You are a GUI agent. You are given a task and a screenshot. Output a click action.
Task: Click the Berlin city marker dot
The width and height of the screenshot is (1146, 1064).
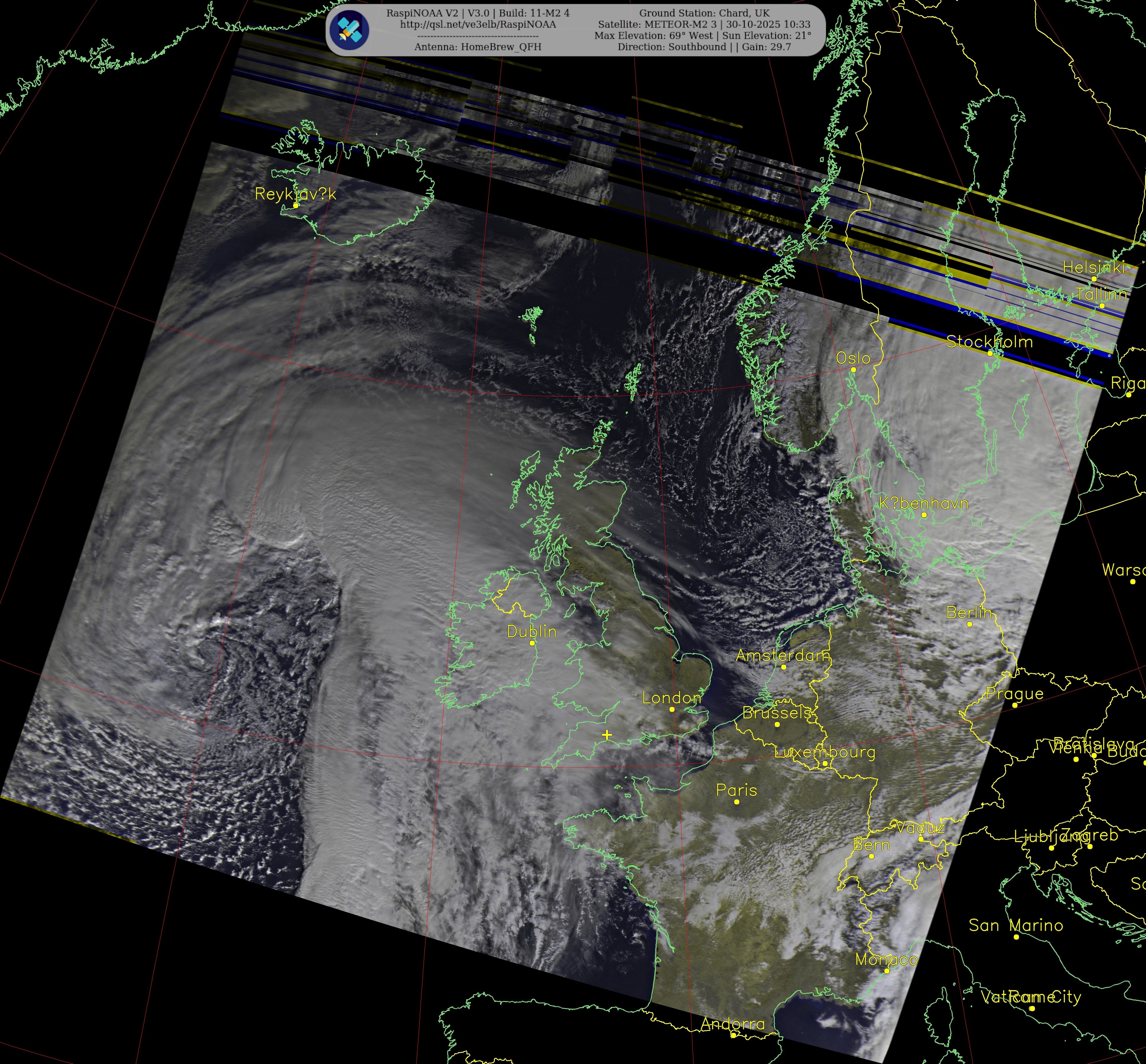pyautogui.click(x=969, y=624)
